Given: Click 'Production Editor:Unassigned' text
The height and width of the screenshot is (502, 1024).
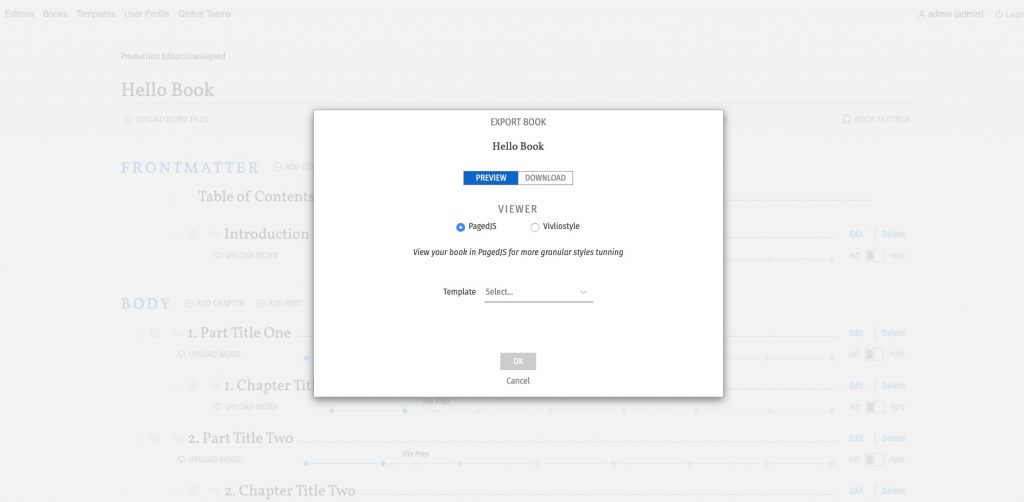Looking at the screenshot, I should (x=173, y=56).
